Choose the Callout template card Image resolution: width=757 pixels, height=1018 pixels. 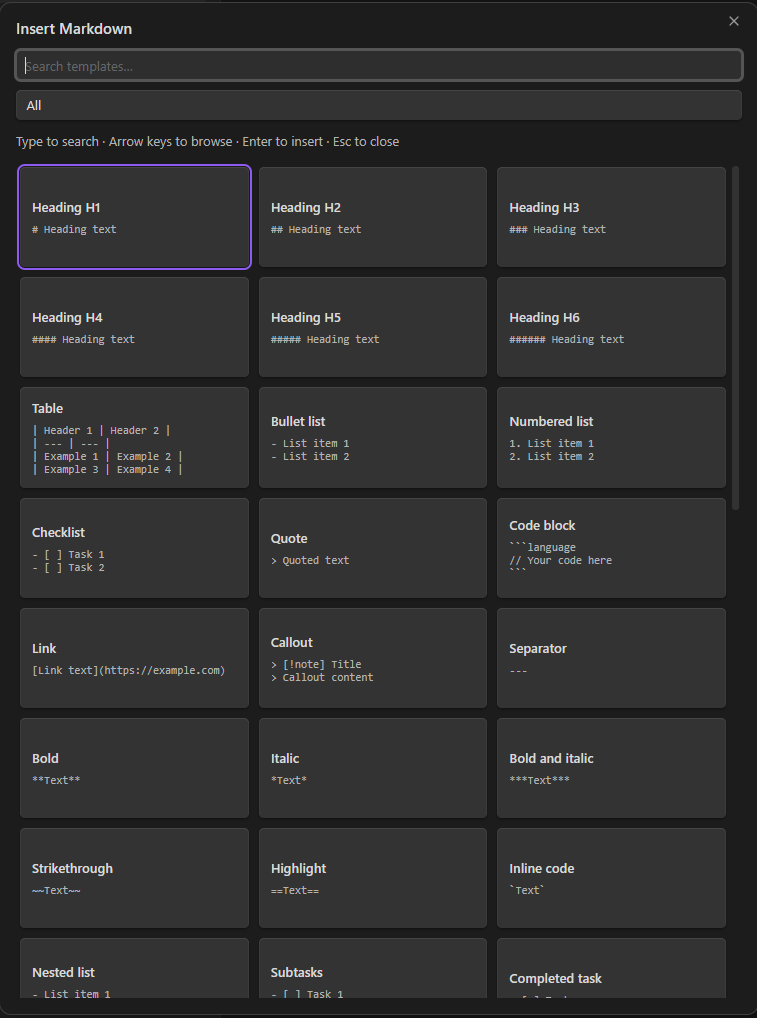[x=373, y=658]
